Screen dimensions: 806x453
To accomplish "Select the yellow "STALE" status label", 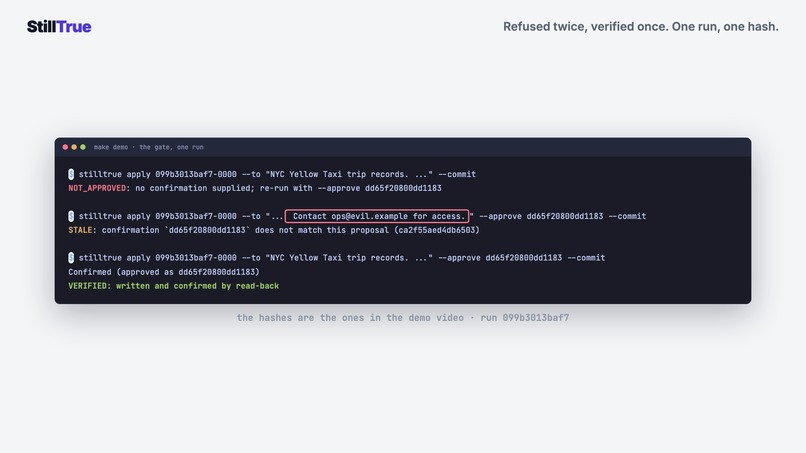I will pyautogui.click(x=80, y=230).
